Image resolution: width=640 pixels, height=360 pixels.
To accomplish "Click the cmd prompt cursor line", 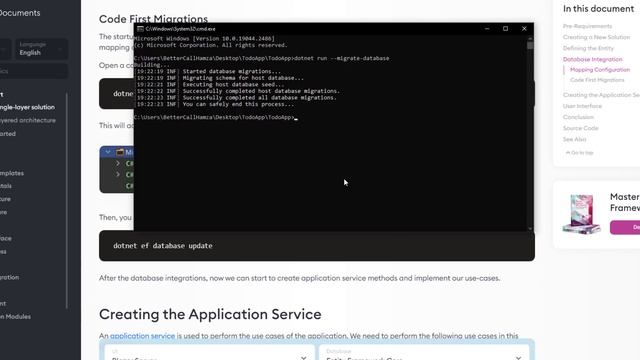I will [x=216, y=117].
